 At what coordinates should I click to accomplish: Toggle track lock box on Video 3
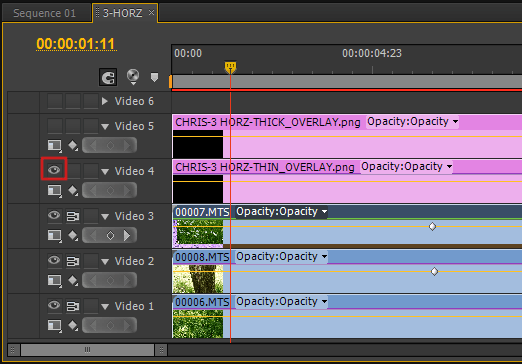click(x=91, y=216)
